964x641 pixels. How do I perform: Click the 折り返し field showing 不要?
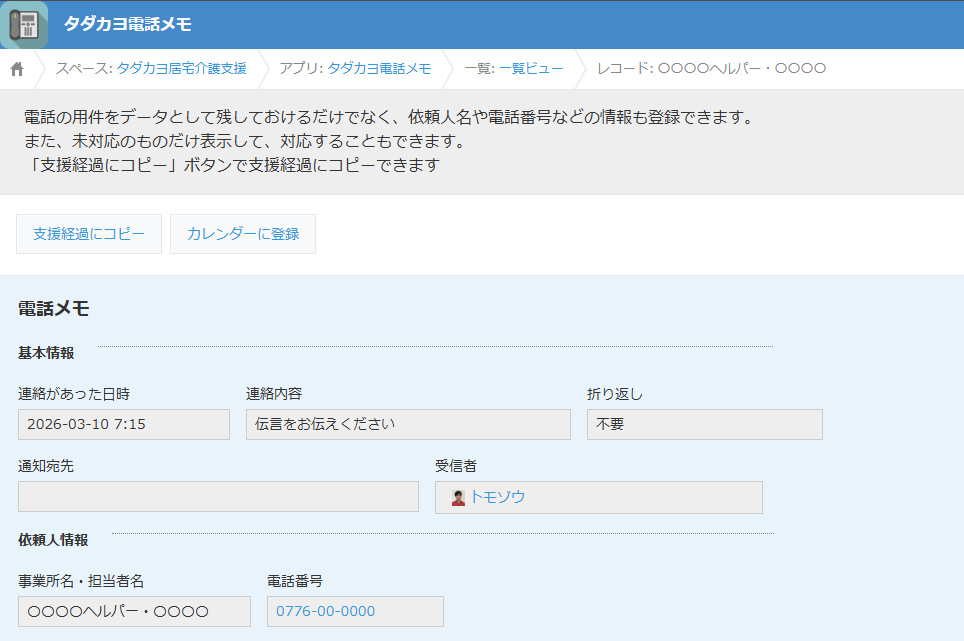pyautogui.click(x=704, y=424)
